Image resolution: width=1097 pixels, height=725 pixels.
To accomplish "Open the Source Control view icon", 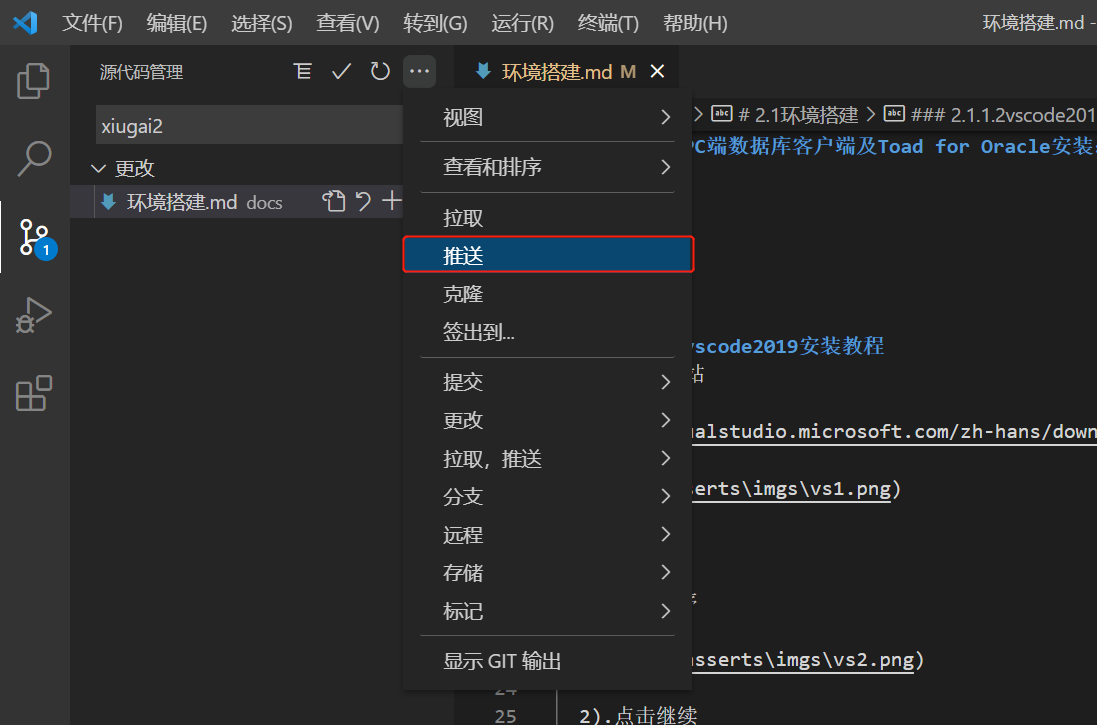I will [x=34, y=237].
